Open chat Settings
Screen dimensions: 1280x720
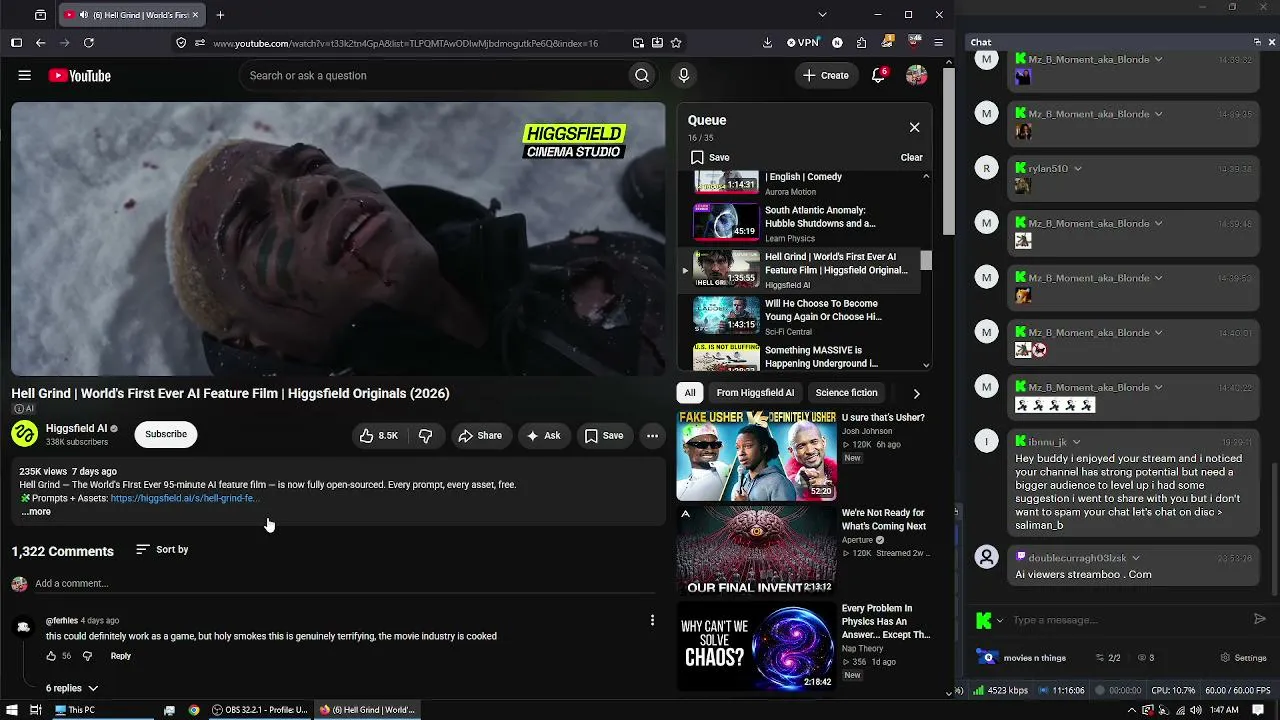point(1243,658)
